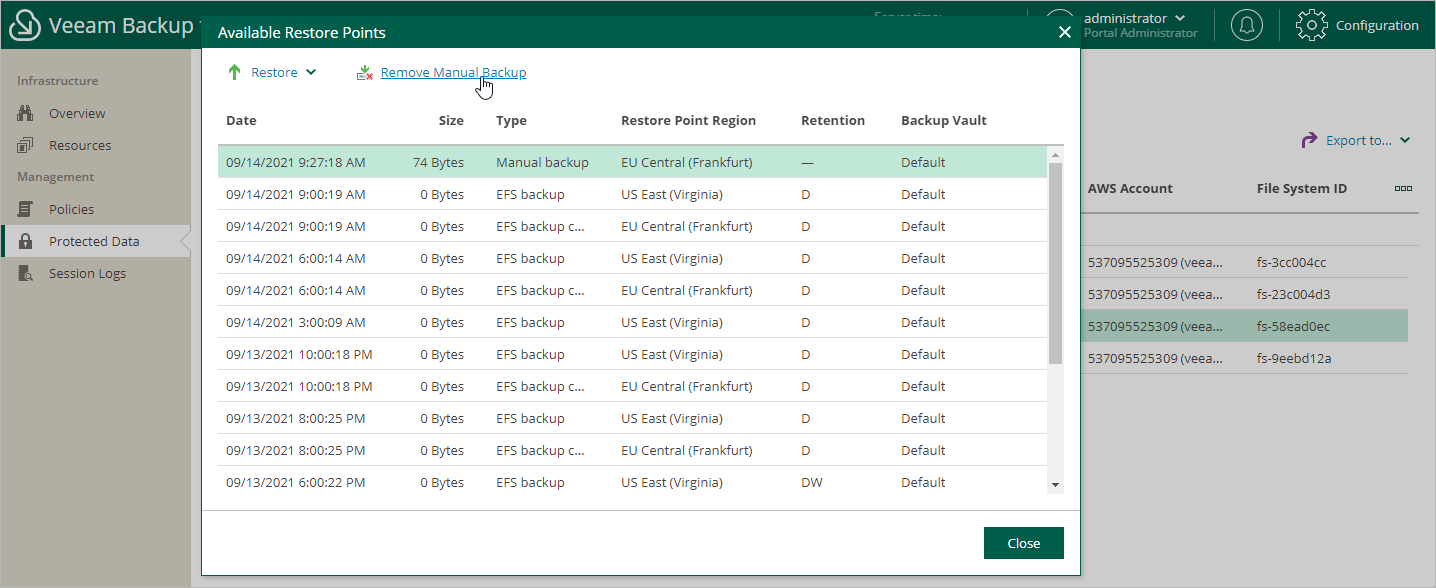Click the Manual backup type cell
1436x588 pixels.
542,162
